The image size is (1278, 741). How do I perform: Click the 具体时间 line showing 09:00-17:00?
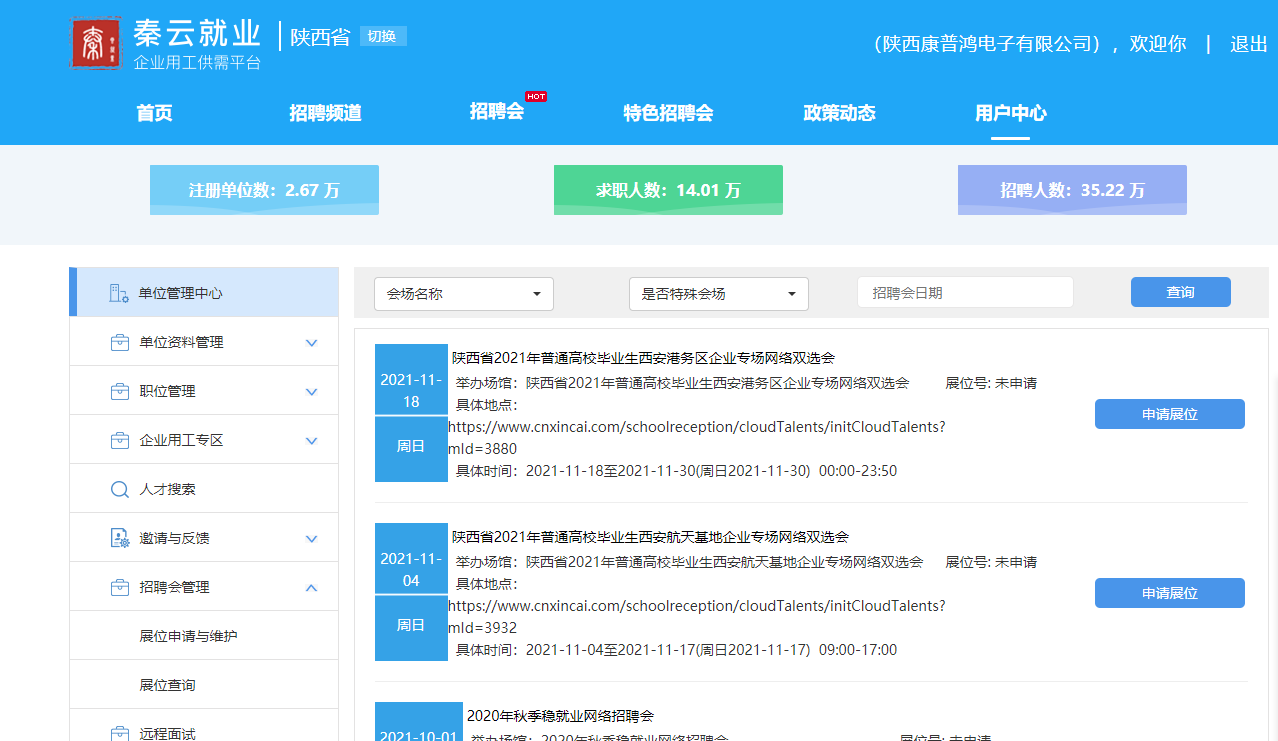click(676, 650)
